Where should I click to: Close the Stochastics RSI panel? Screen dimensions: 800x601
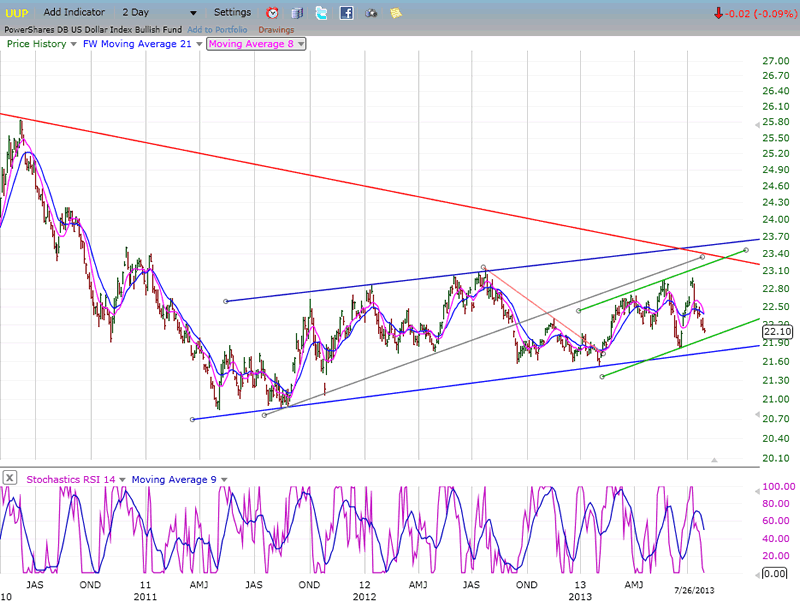tap(9, 478)
